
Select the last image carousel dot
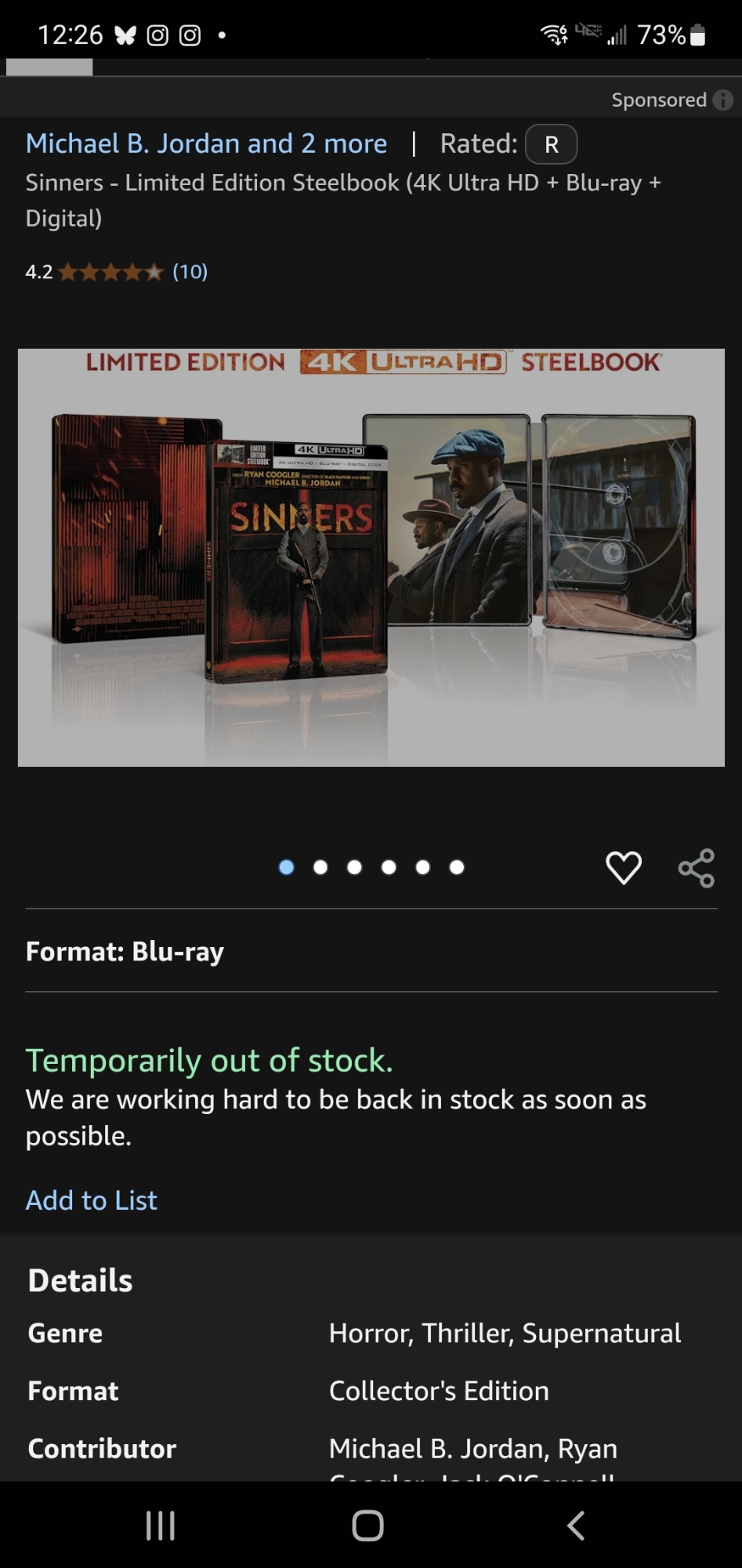457,867
